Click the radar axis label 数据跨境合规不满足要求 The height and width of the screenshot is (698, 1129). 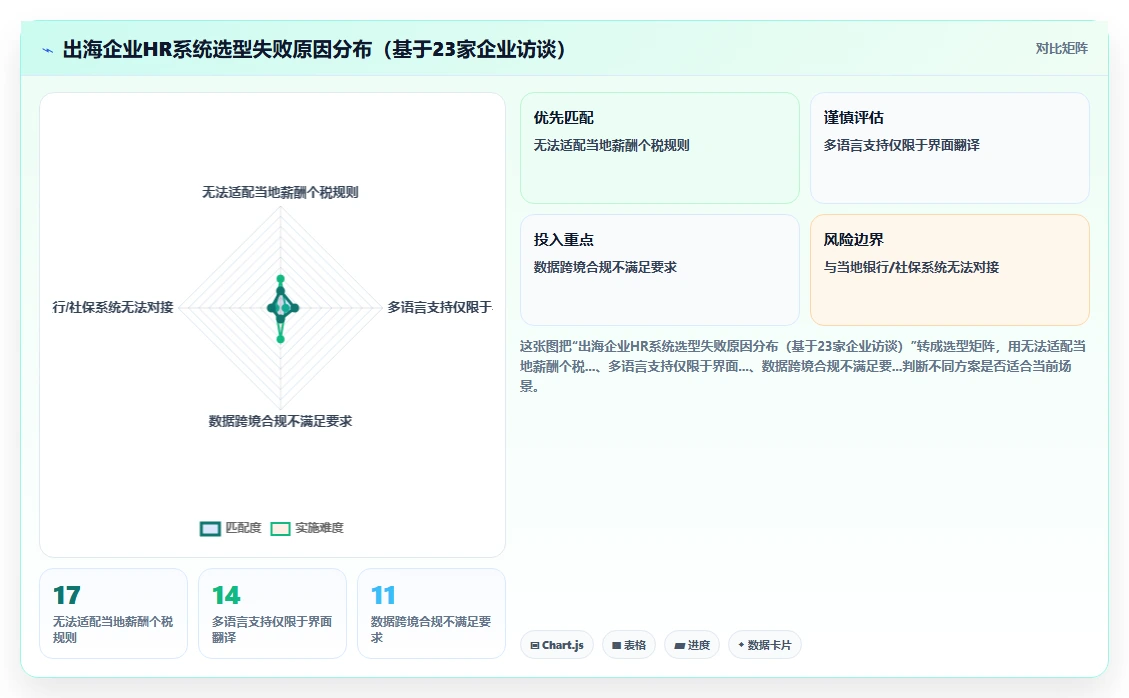pyautogui.click(x=280, y=421)
